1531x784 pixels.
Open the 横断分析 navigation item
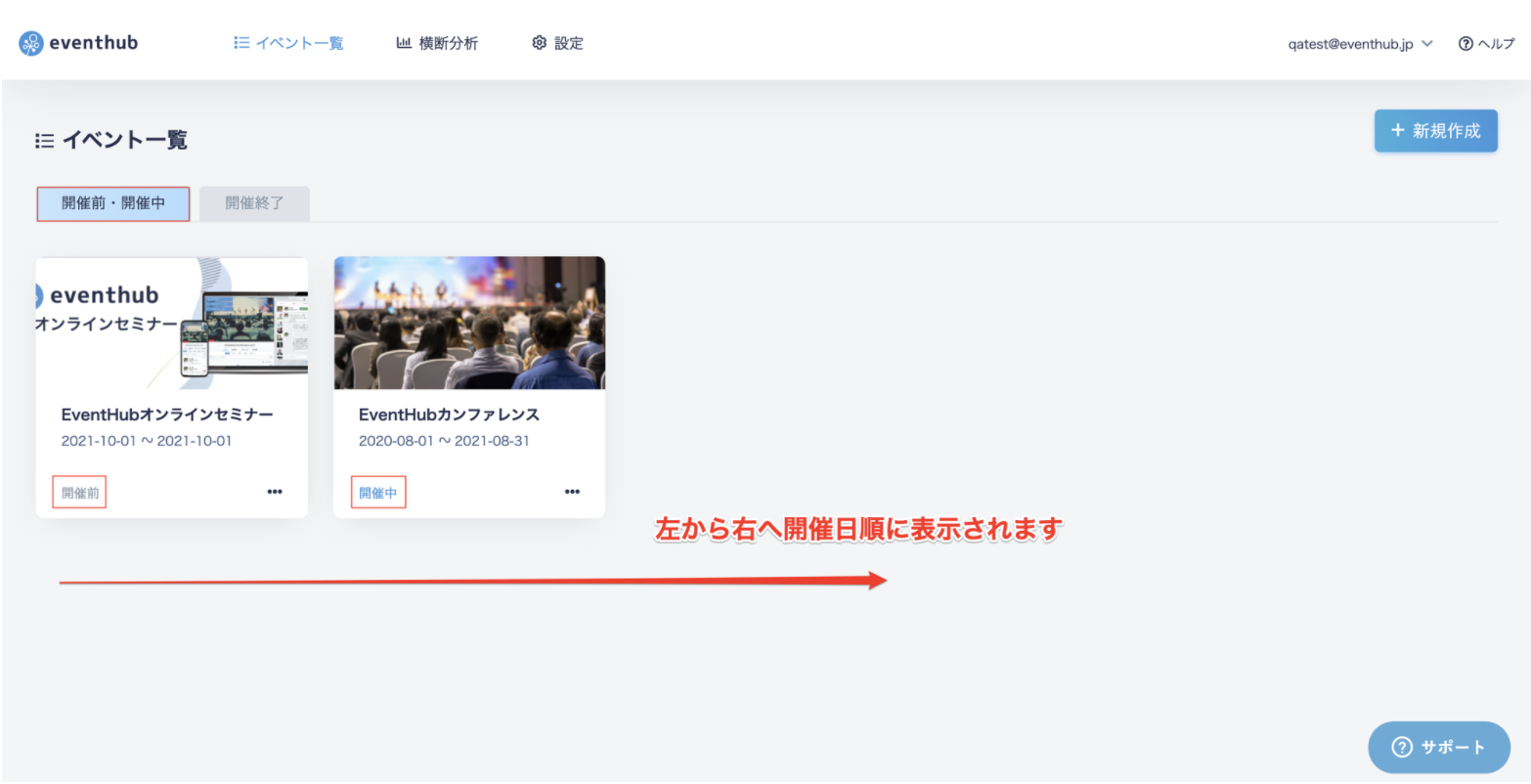click(x=437, y=43)
